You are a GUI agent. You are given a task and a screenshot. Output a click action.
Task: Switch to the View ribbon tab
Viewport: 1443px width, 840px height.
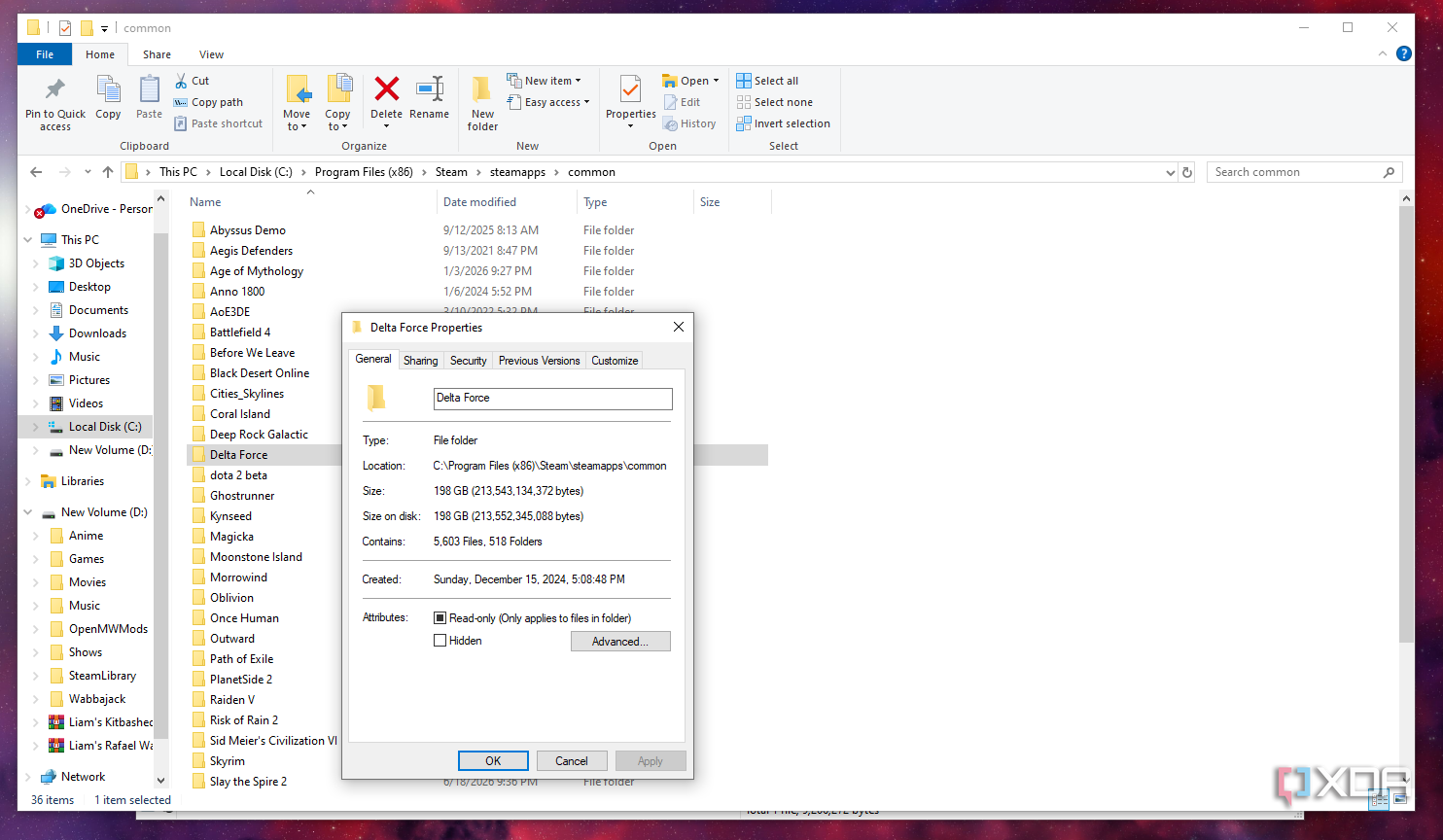(211, 54)
